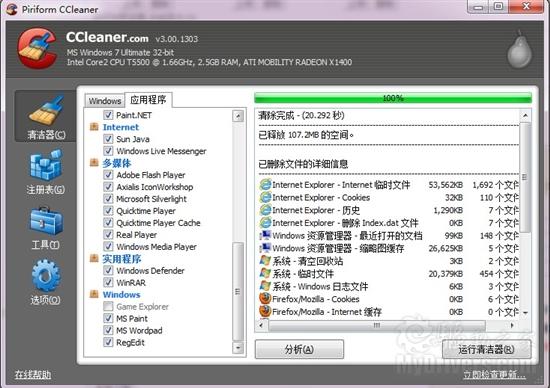
Task: Click Windows flag icon beside Windows 日志文件 row
Action: tap(266, 286)
